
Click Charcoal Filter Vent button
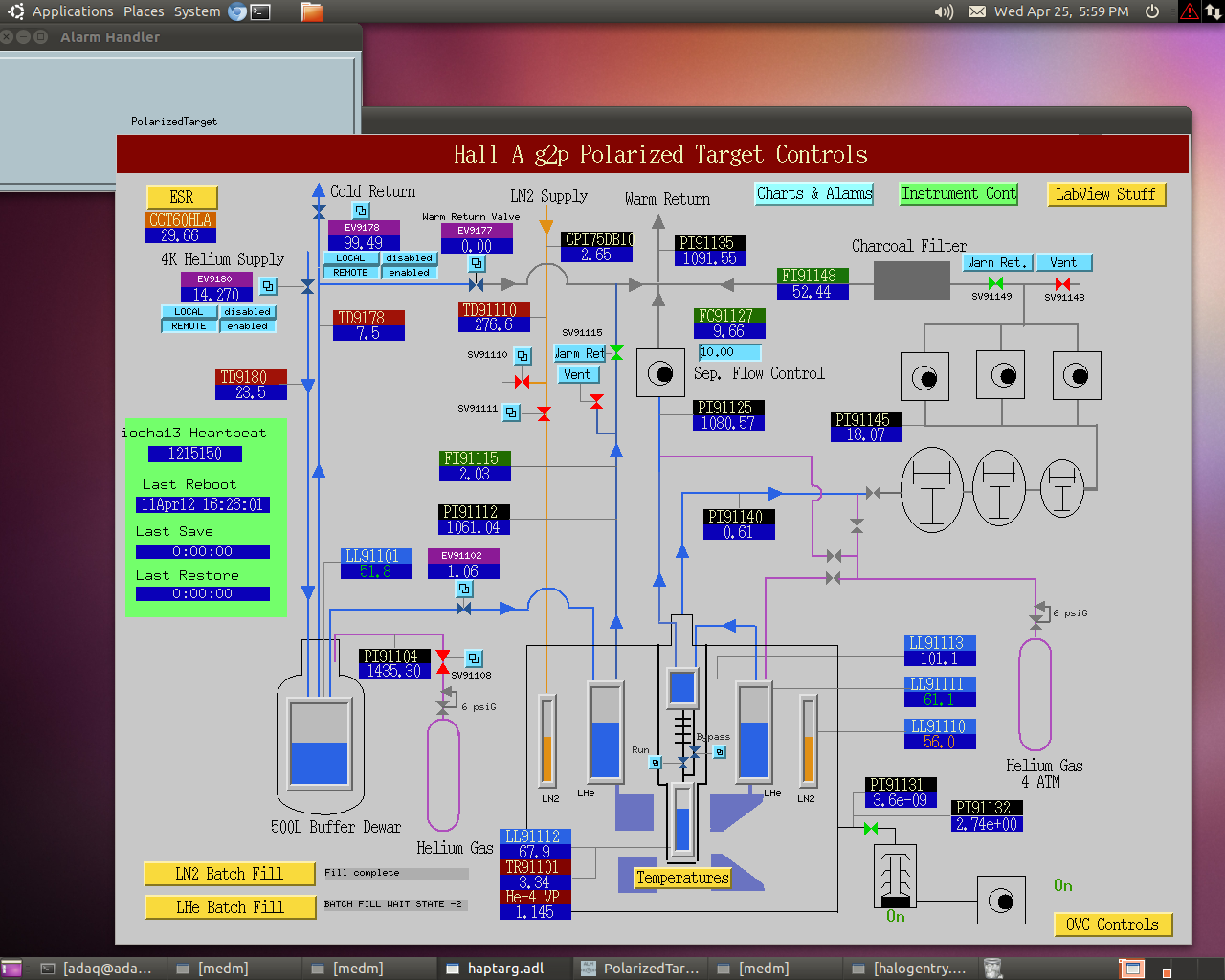(x=1063, y=262)
